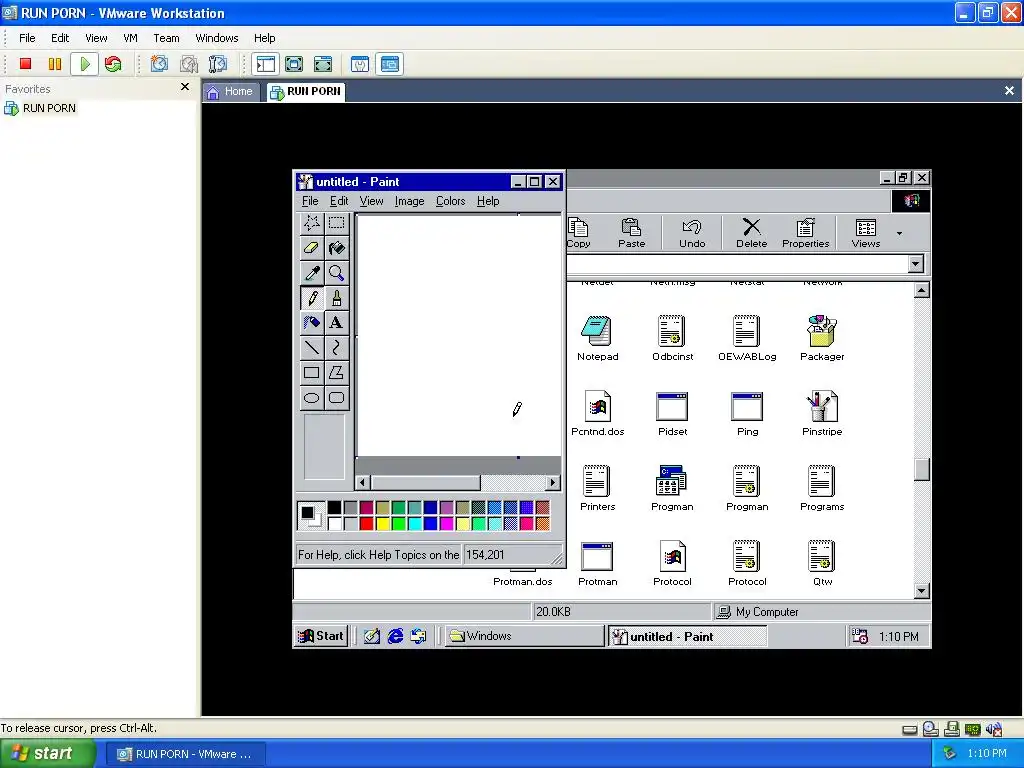Screen dimensions: 1024x768
Task: Open Paint's File menu
Action: pyautogui.click(x=310, y=201)
